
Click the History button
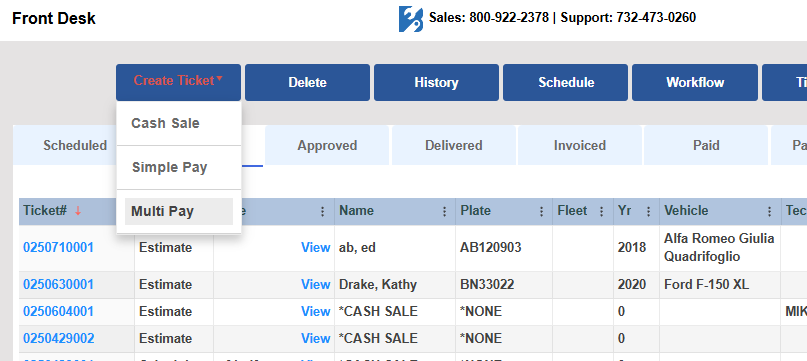coord(436,82)
